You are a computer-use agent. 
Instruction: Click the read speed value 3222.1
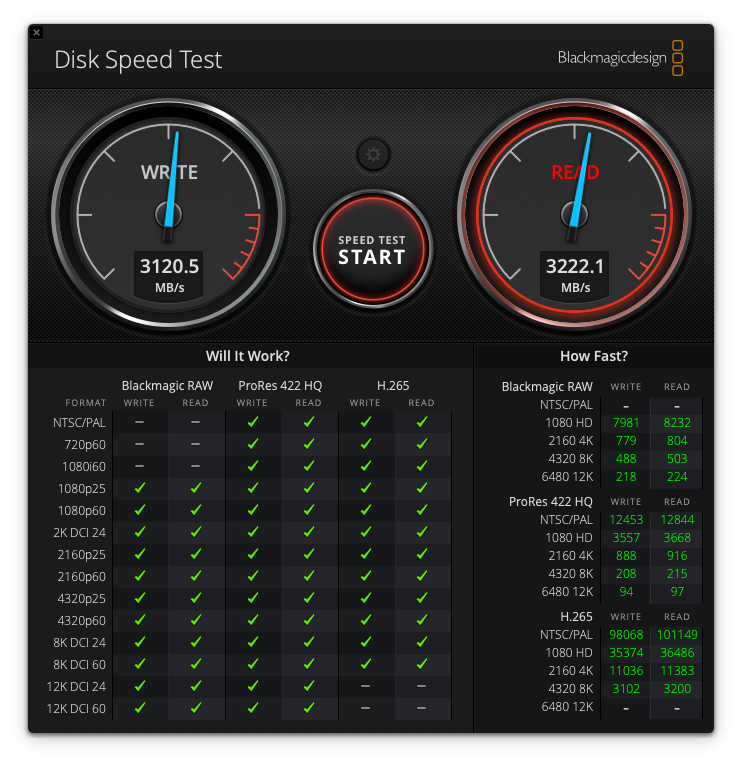pos(575,266)
